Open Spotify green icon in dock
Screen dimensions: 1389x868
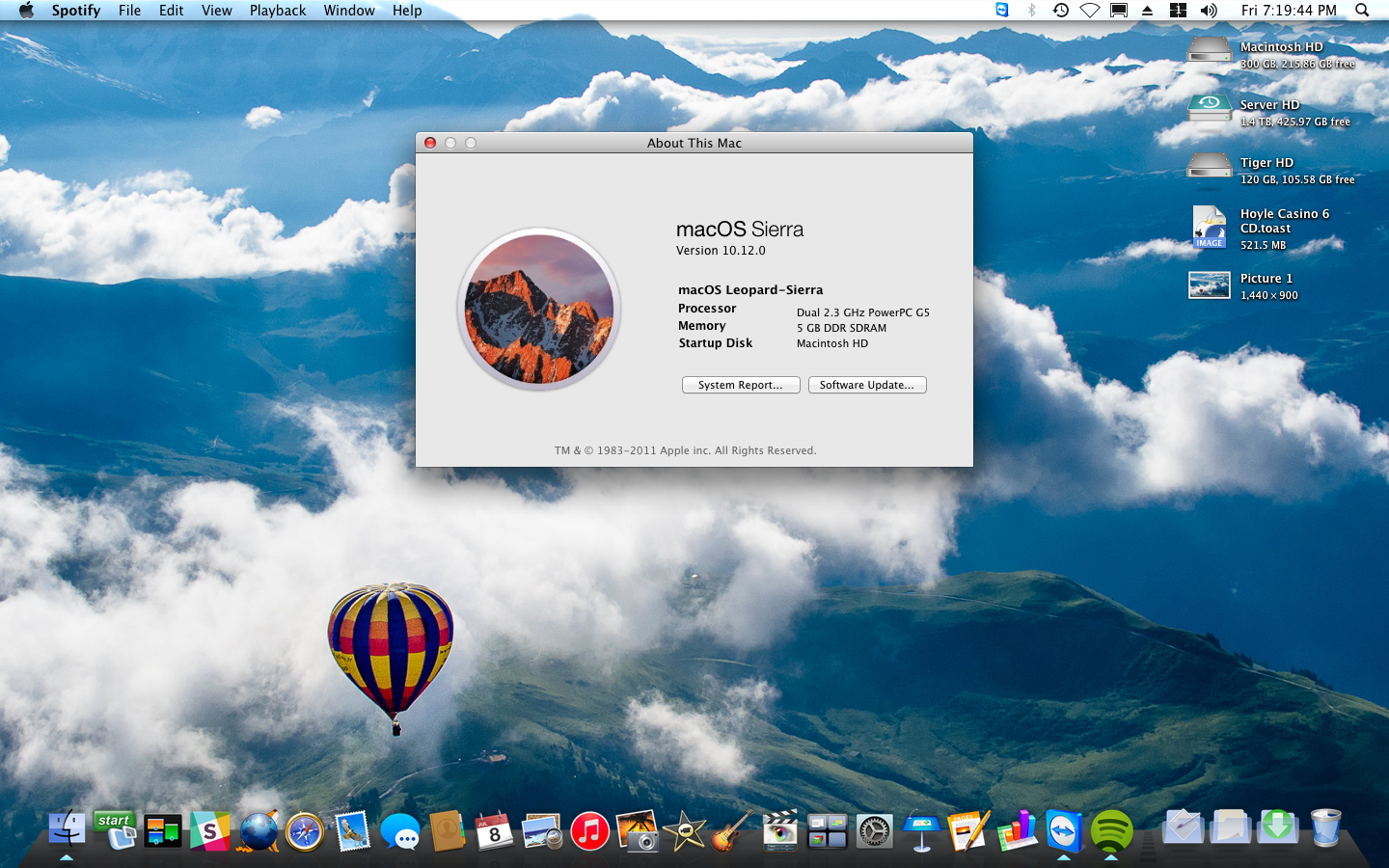[1111, 831]
